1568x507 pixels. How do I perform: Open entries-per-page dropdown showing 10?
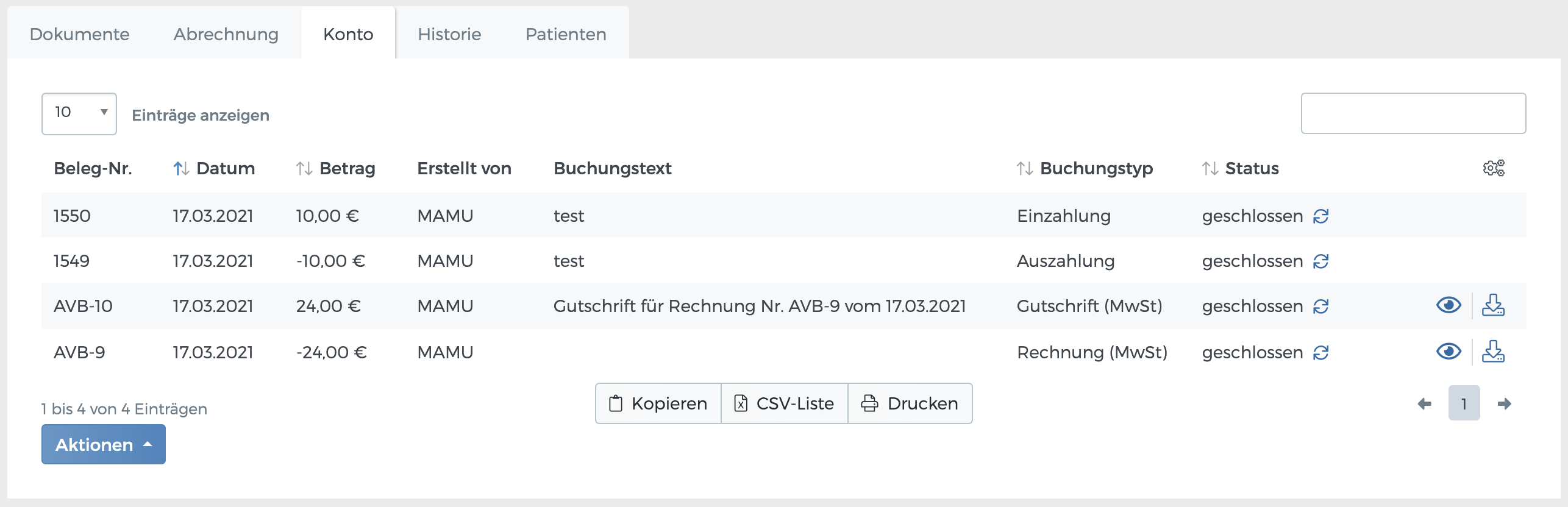click(x=79, y=113)
